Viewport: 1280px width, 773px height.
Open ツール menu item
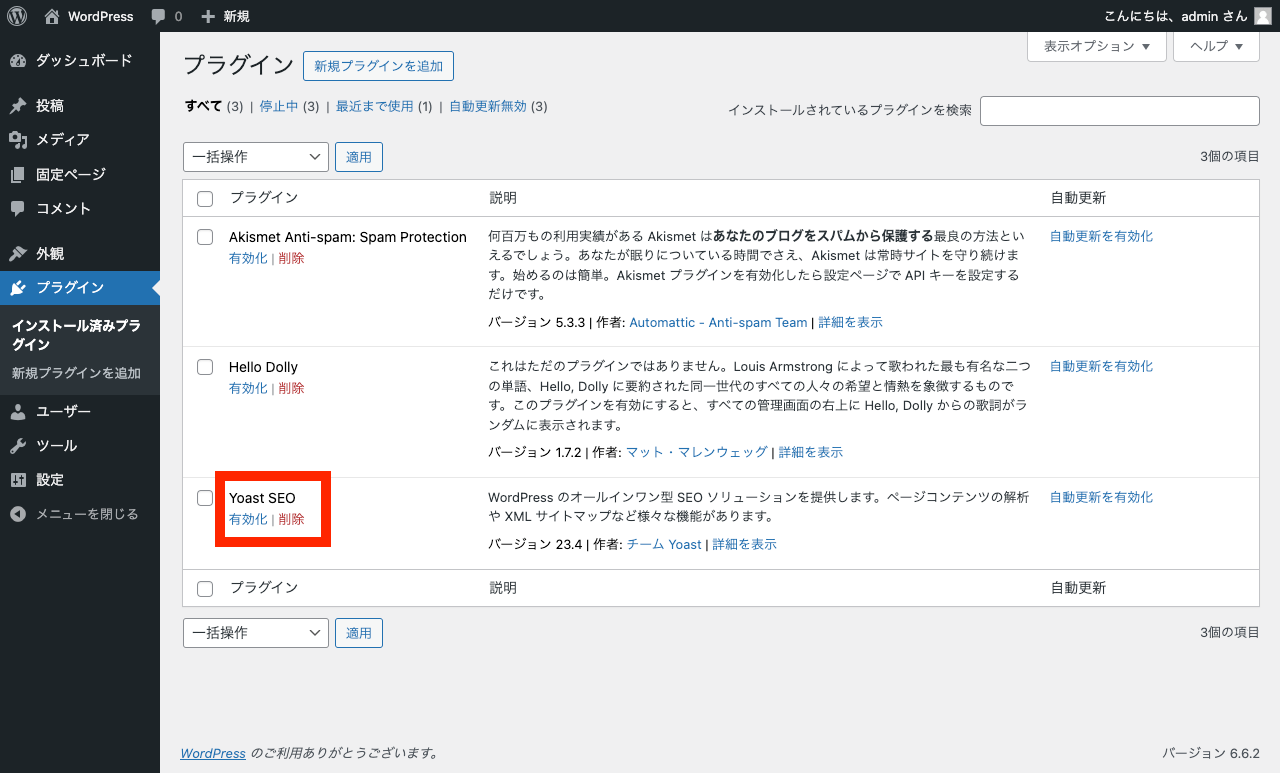(x=57, y=446)
